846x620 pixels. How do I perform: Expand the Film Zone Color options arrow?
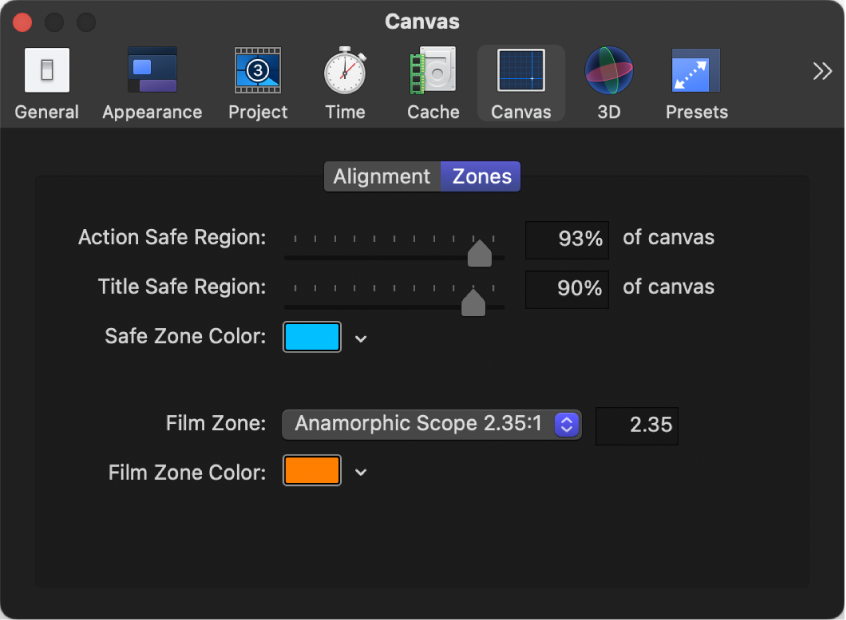[360, 472]
